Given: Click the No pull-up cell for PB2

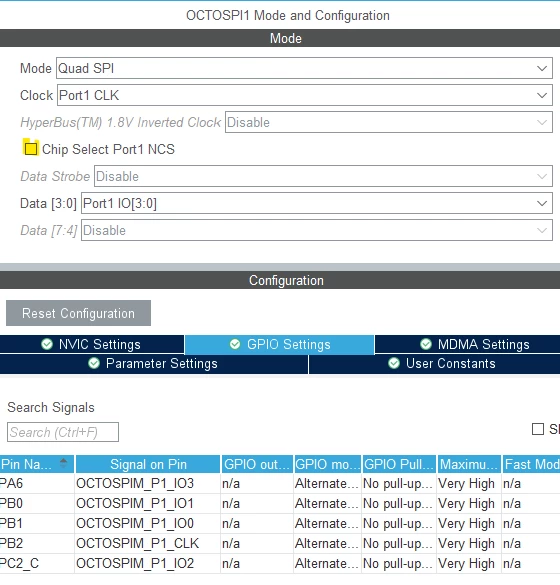Looking at the screenshot, I should pyautogui.click(x=398, y=543).
